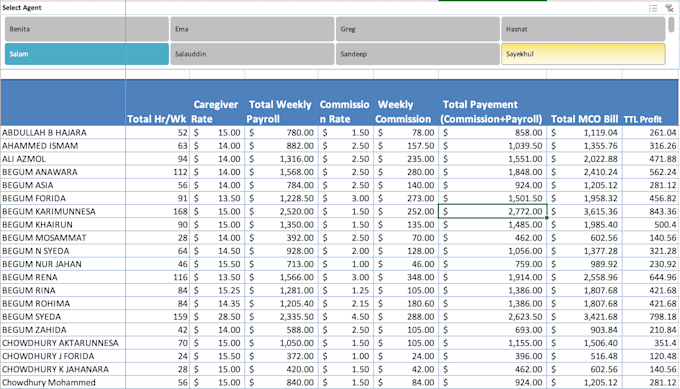Click the 2,772.00 total payment cell

493,211
